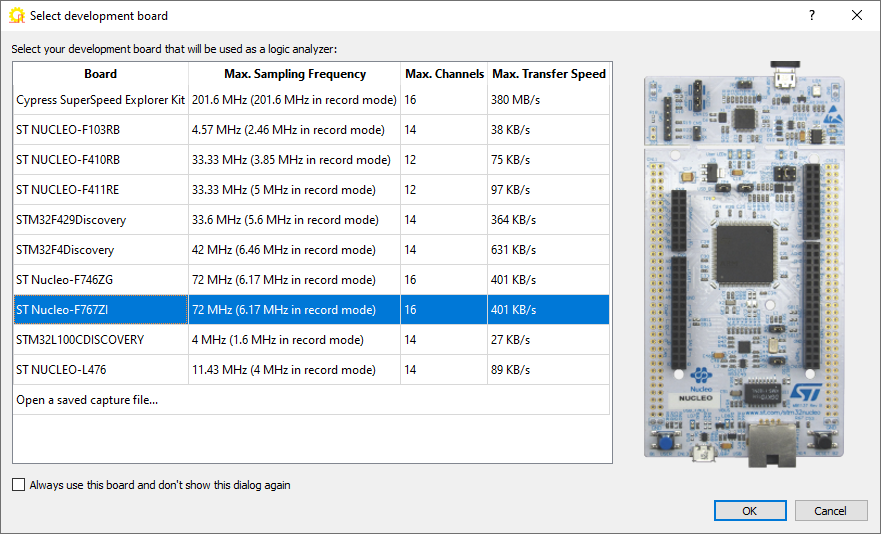This screenshot has width=881, height=534.
Task: Click '33.33 MHz (5 MHz in record mode)' cell
Action: tap(294, 190)
